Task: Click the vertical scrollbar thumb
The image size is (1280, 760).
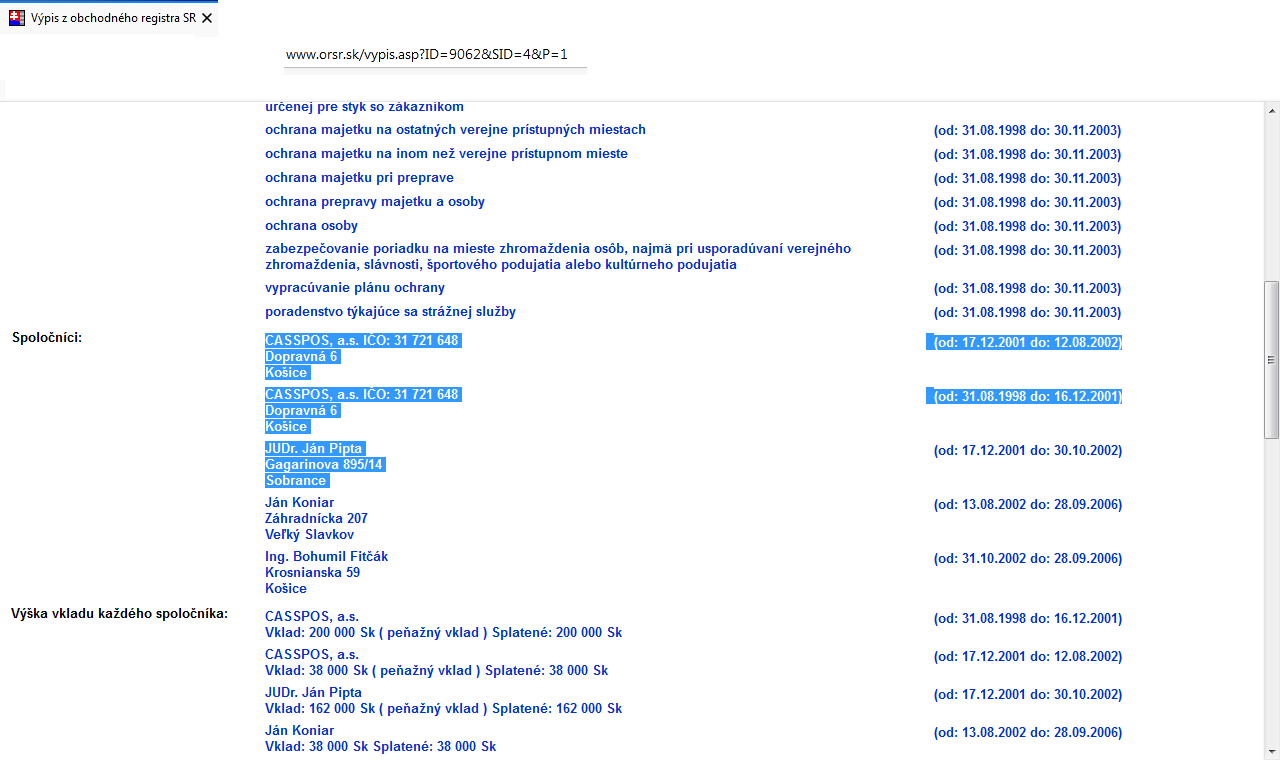Action: [1271, 360]
